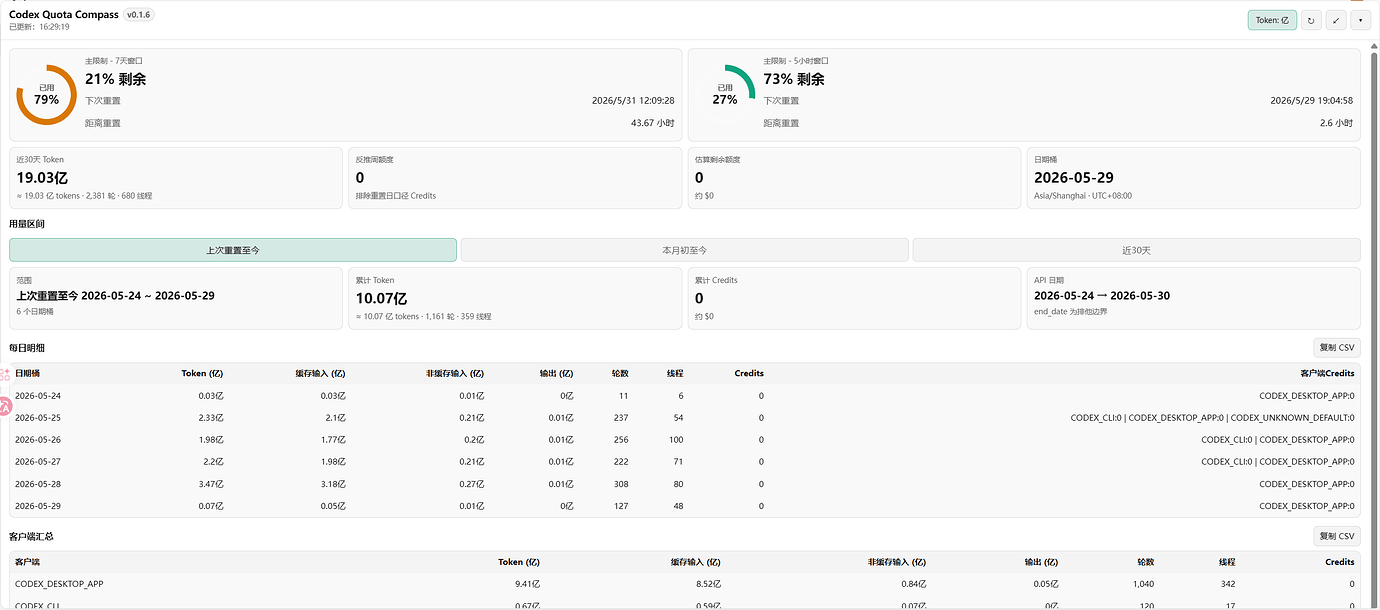Click the reset time 2026/5/29 19:04:58
Image resolution: width=1380 pixels, height=610 pixels.
1312,101
